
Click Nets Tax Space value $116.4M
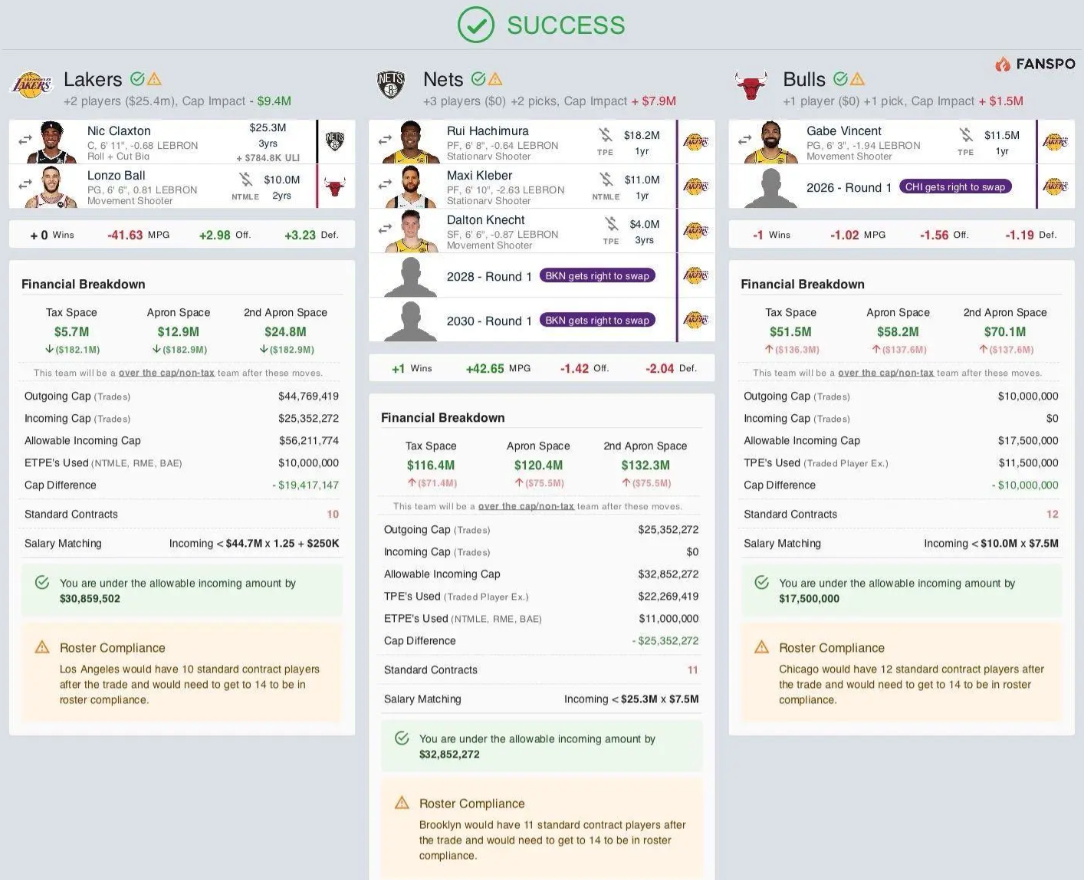(431, 465)
